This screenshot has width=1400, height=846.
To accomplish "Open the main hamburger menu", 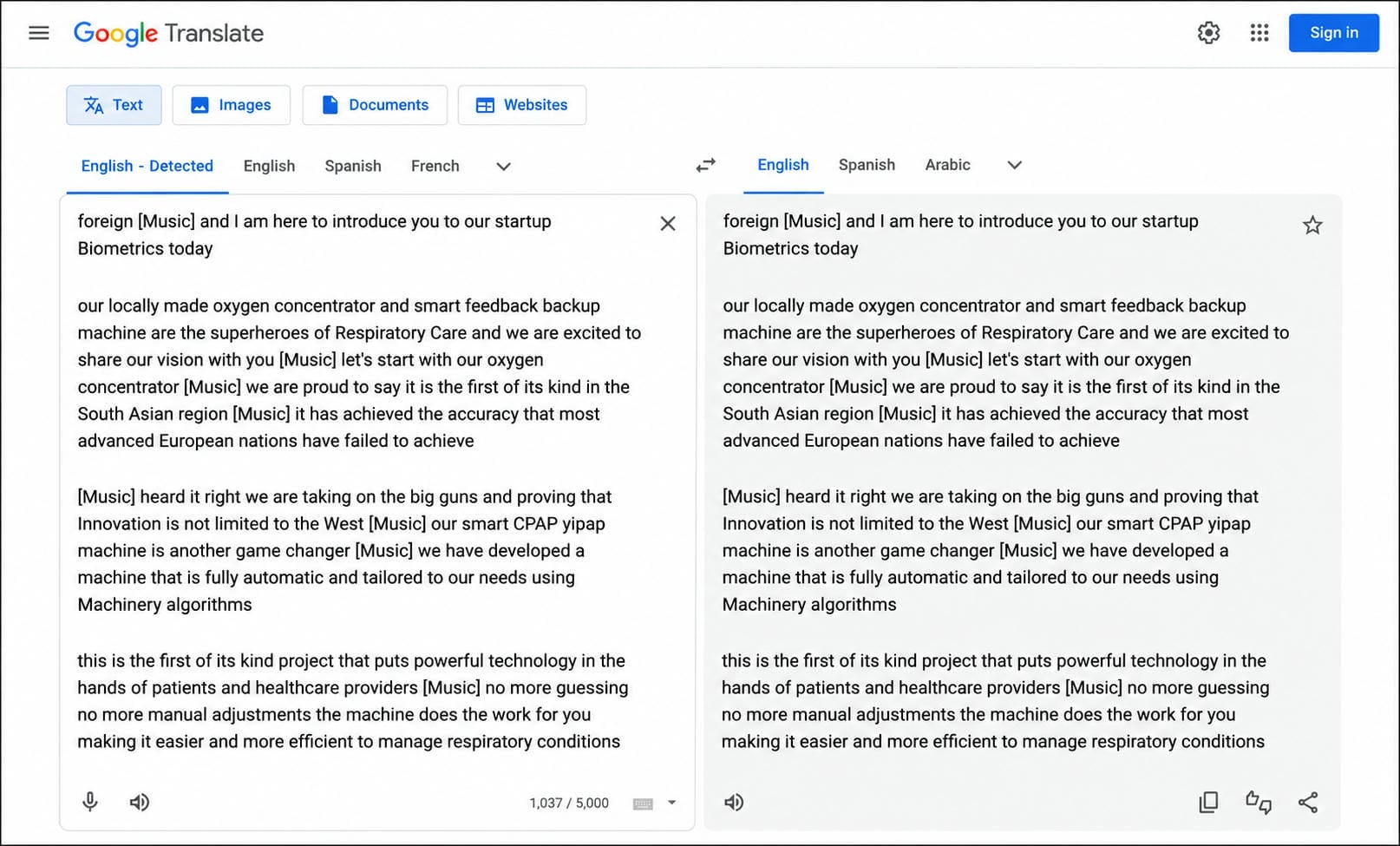I will coord(39,33).
